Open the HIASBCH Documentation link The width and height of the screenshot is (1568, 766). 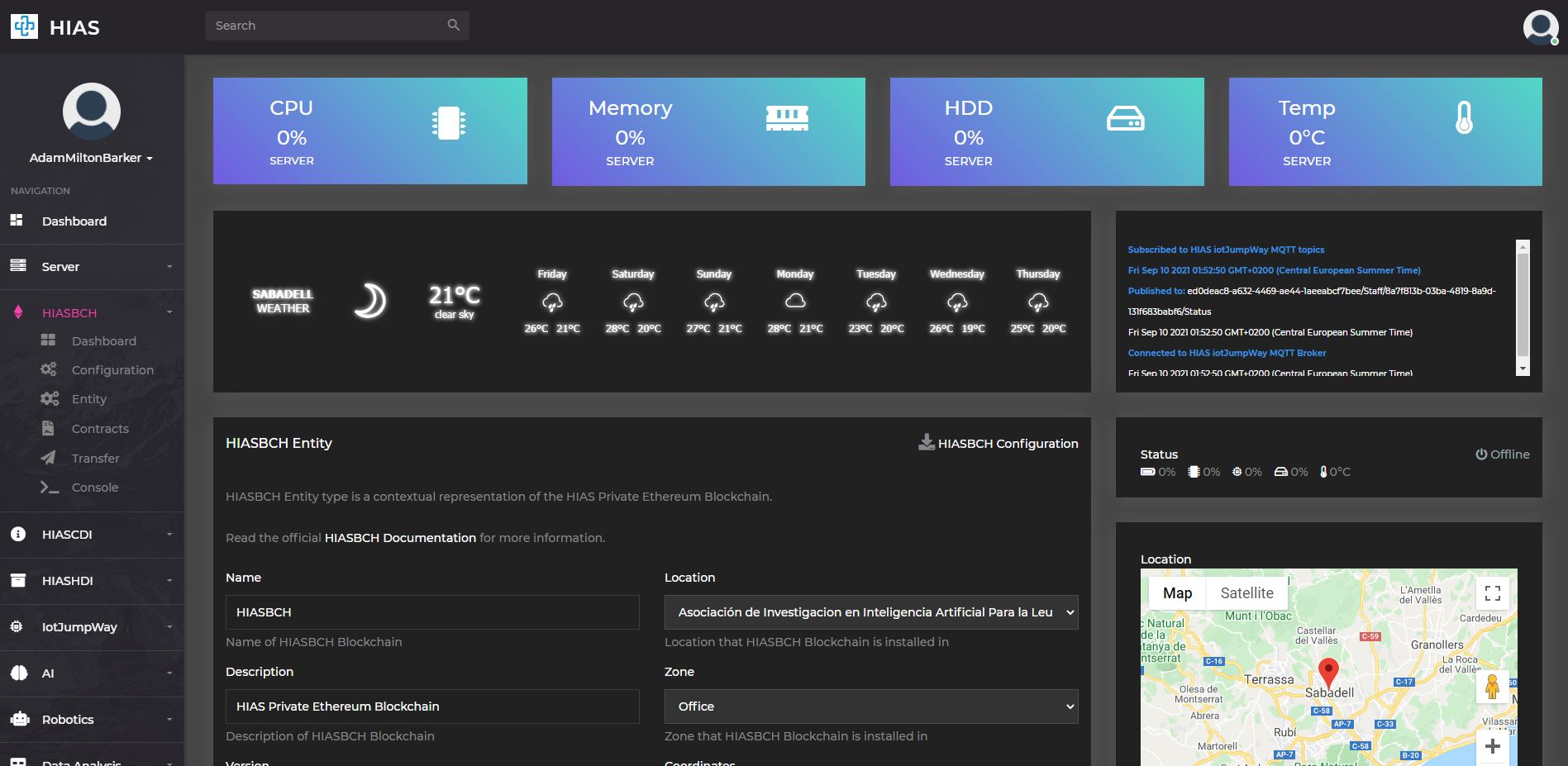(x=400, y=538)
